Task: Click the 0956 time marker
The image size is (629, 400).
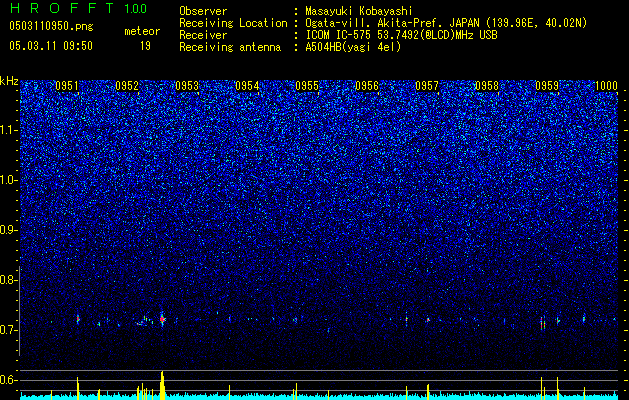Action: (367, 86)
